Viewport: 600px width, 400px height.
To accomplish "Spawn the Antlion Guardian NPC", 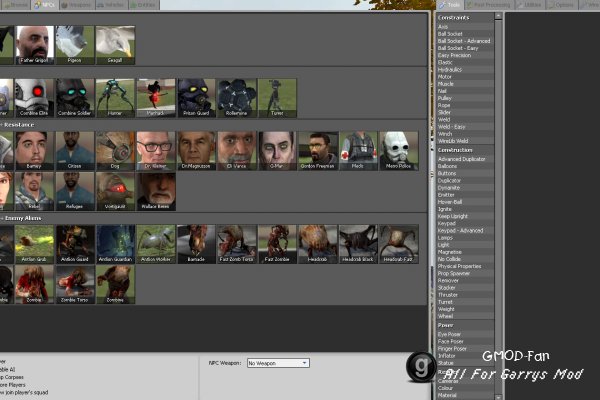I will [115, 244].
